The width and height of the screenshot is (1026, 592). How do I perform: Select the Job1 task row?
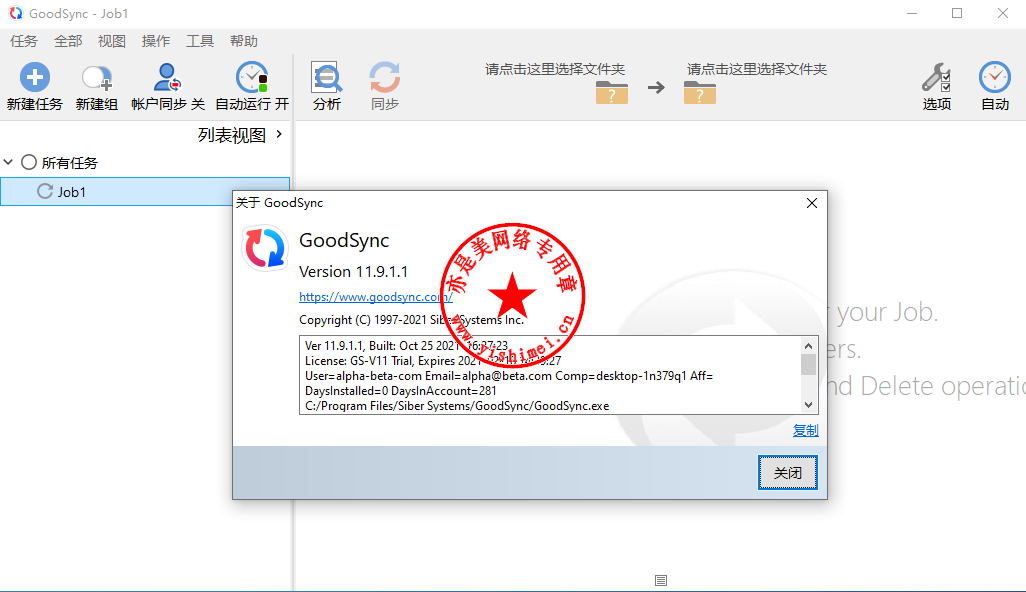tap(145, 192)
